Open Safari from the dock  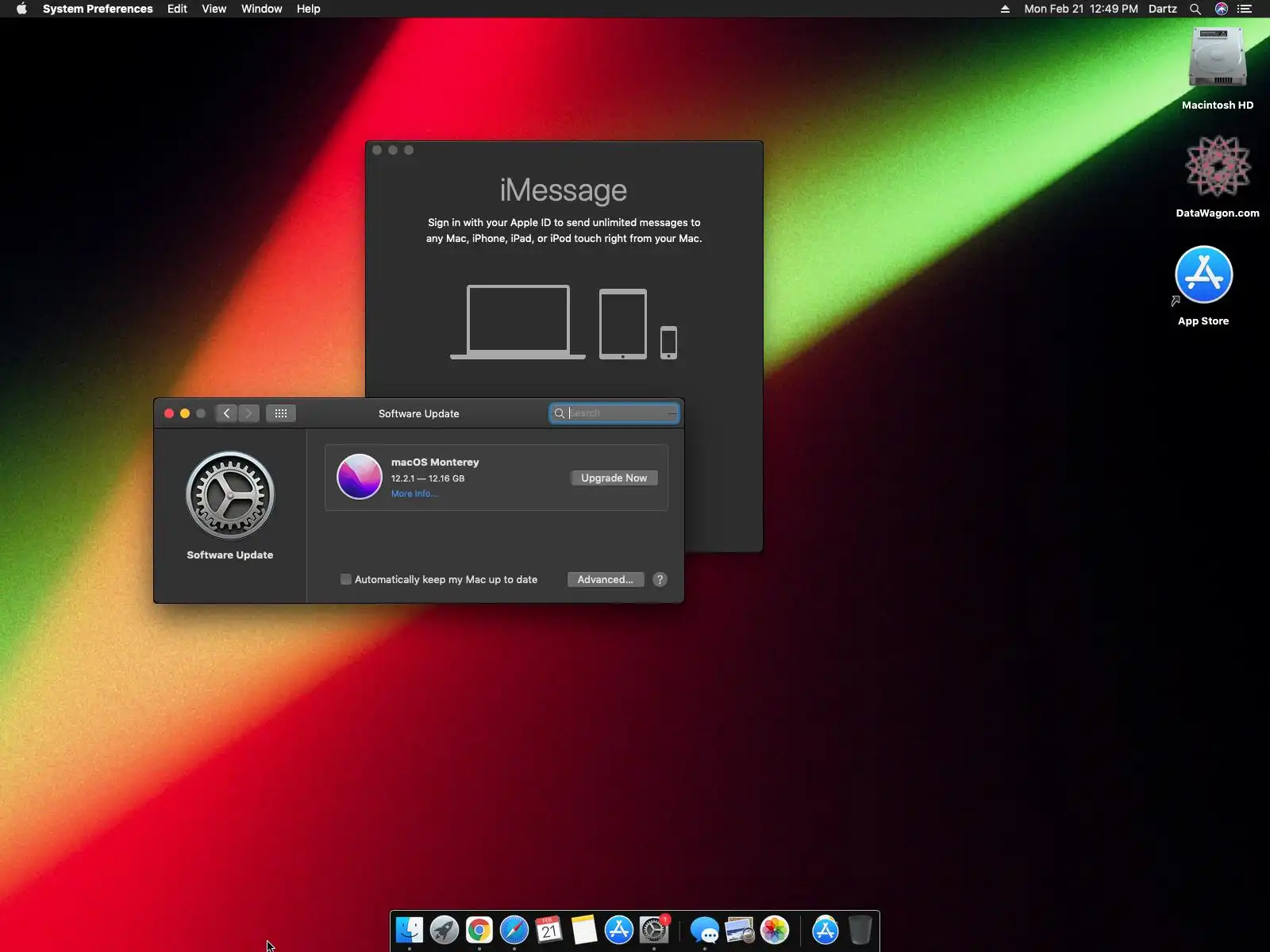(x=514, y=930)
